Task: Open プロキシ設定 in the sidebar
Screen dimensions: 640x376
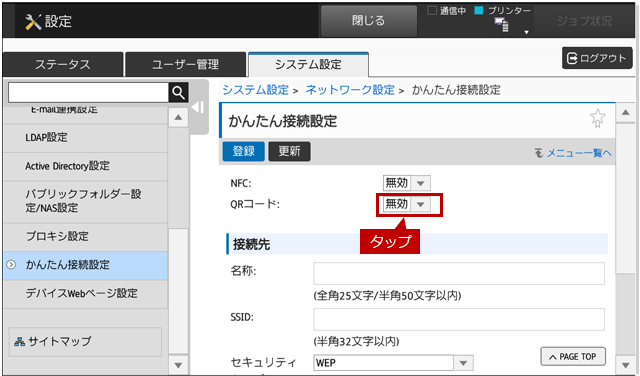Action: [x=85, y=236]
